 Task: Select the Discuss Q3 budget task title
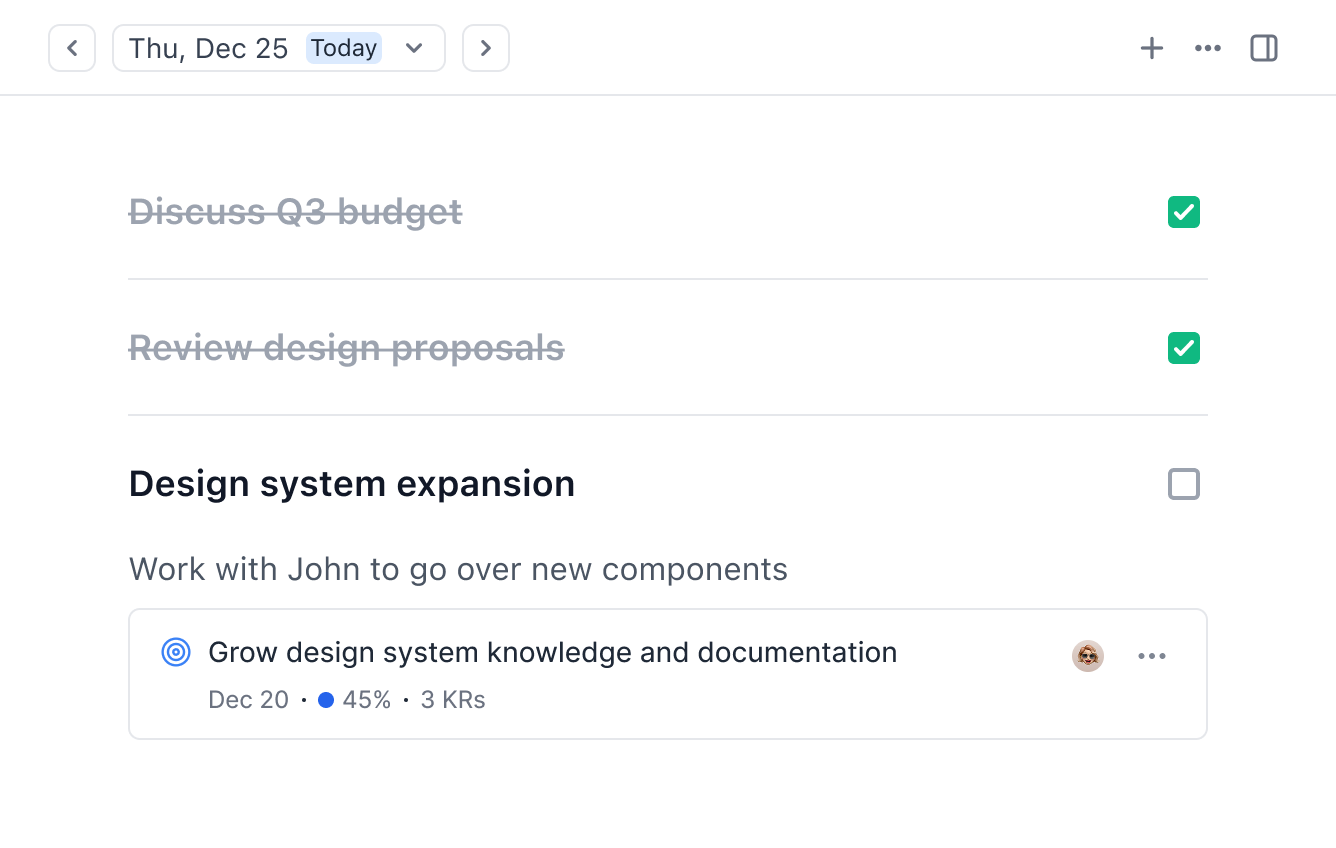point(296,212)
